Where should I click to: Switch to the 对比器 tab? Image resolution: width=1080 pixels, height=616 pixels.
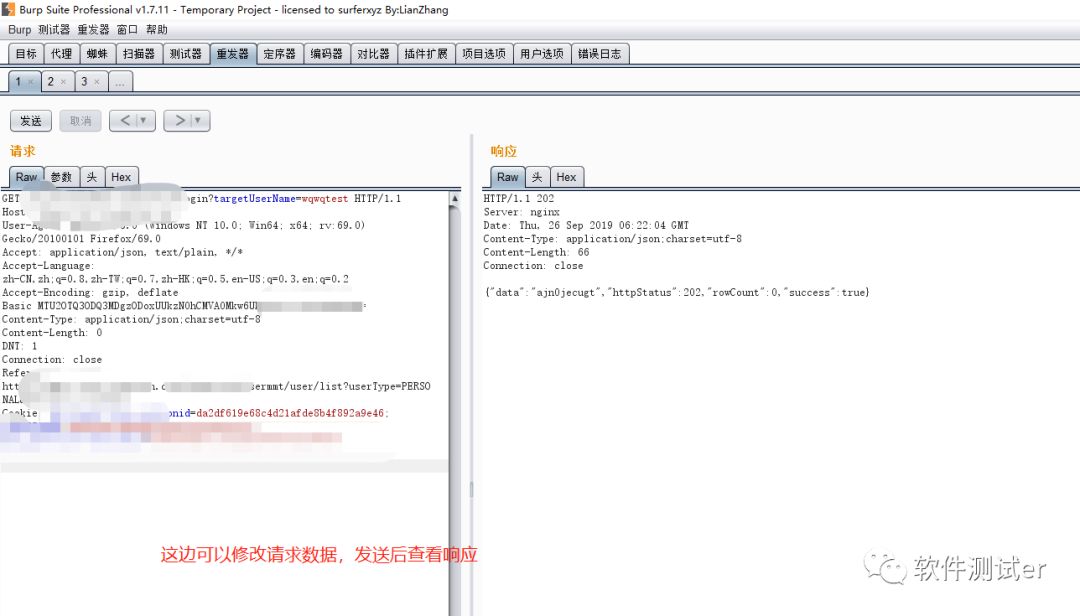[373, 54]
